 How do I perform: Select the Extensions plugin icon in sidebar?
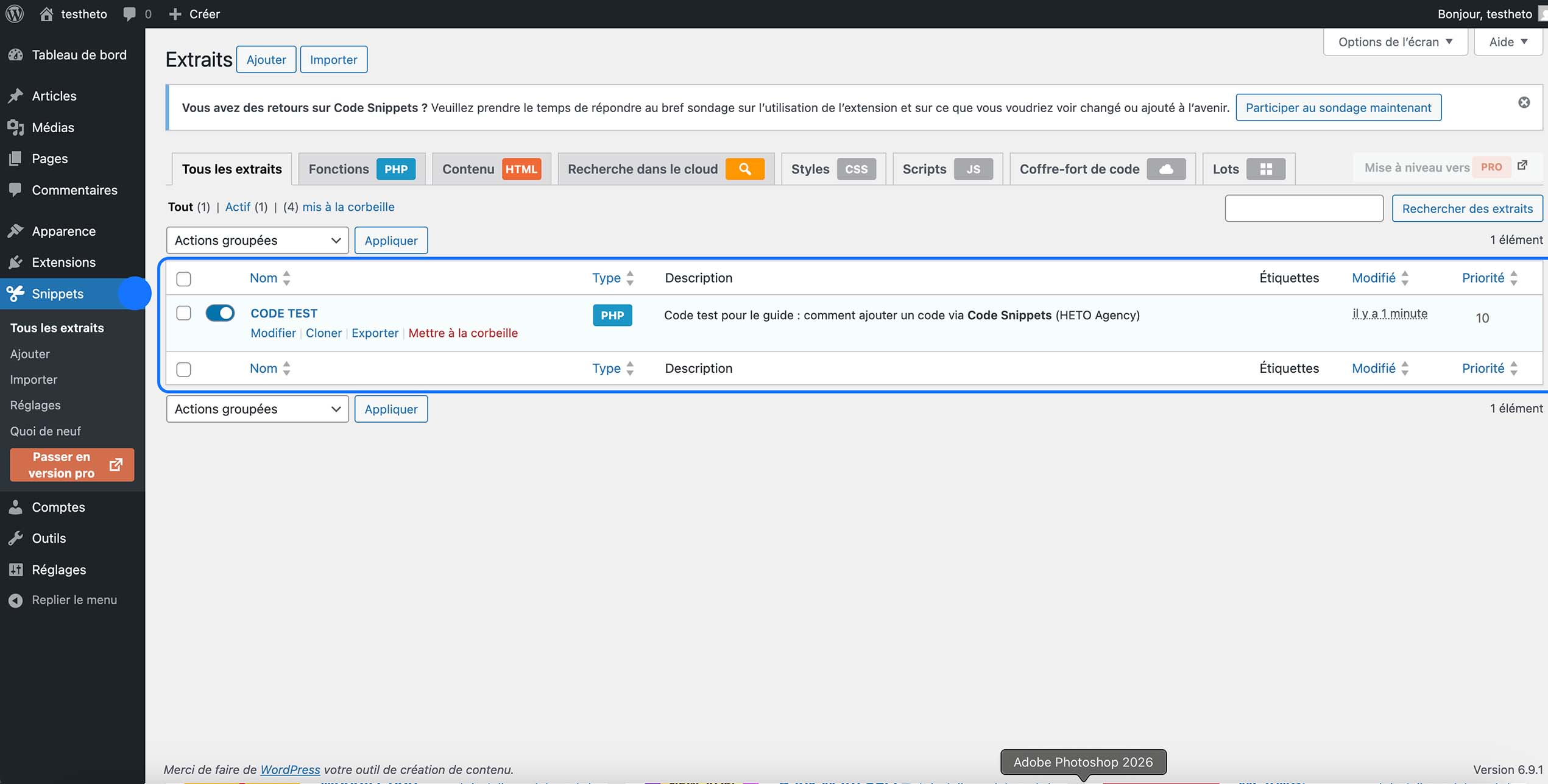[x=15, y=262]
